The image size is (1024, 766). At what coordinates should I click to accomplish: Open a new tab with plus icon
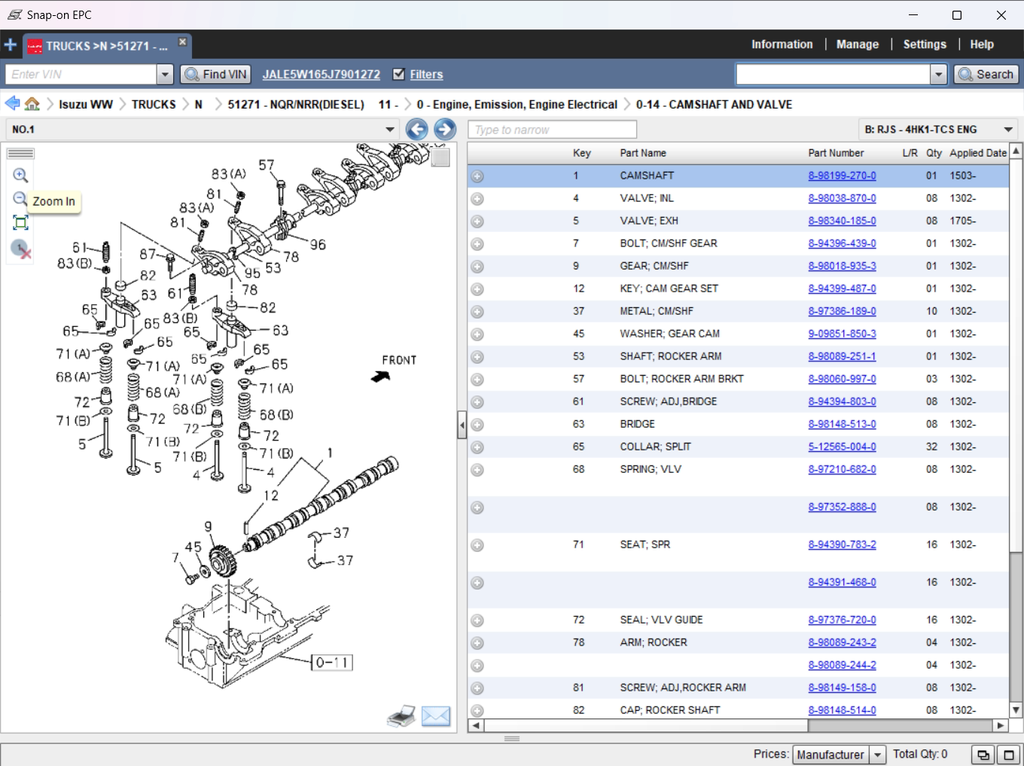[10, 45]
